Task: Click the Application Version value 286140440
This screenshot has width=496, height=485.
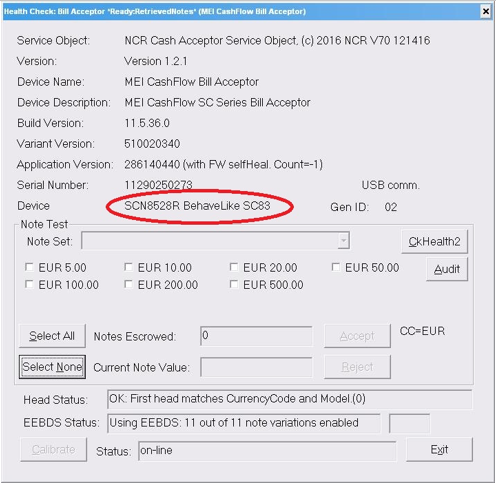Action: (x=152, y=164)
